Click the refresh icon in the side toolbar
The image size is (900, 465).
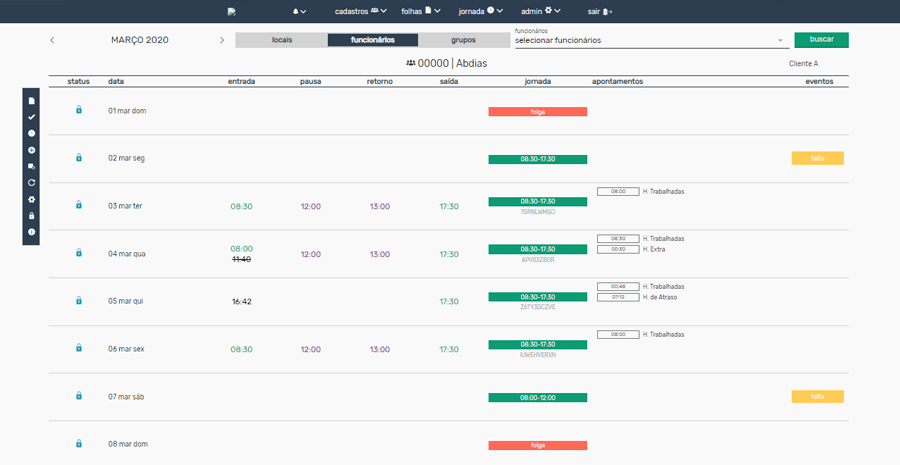pyautogui.click(x=32, y=183)
